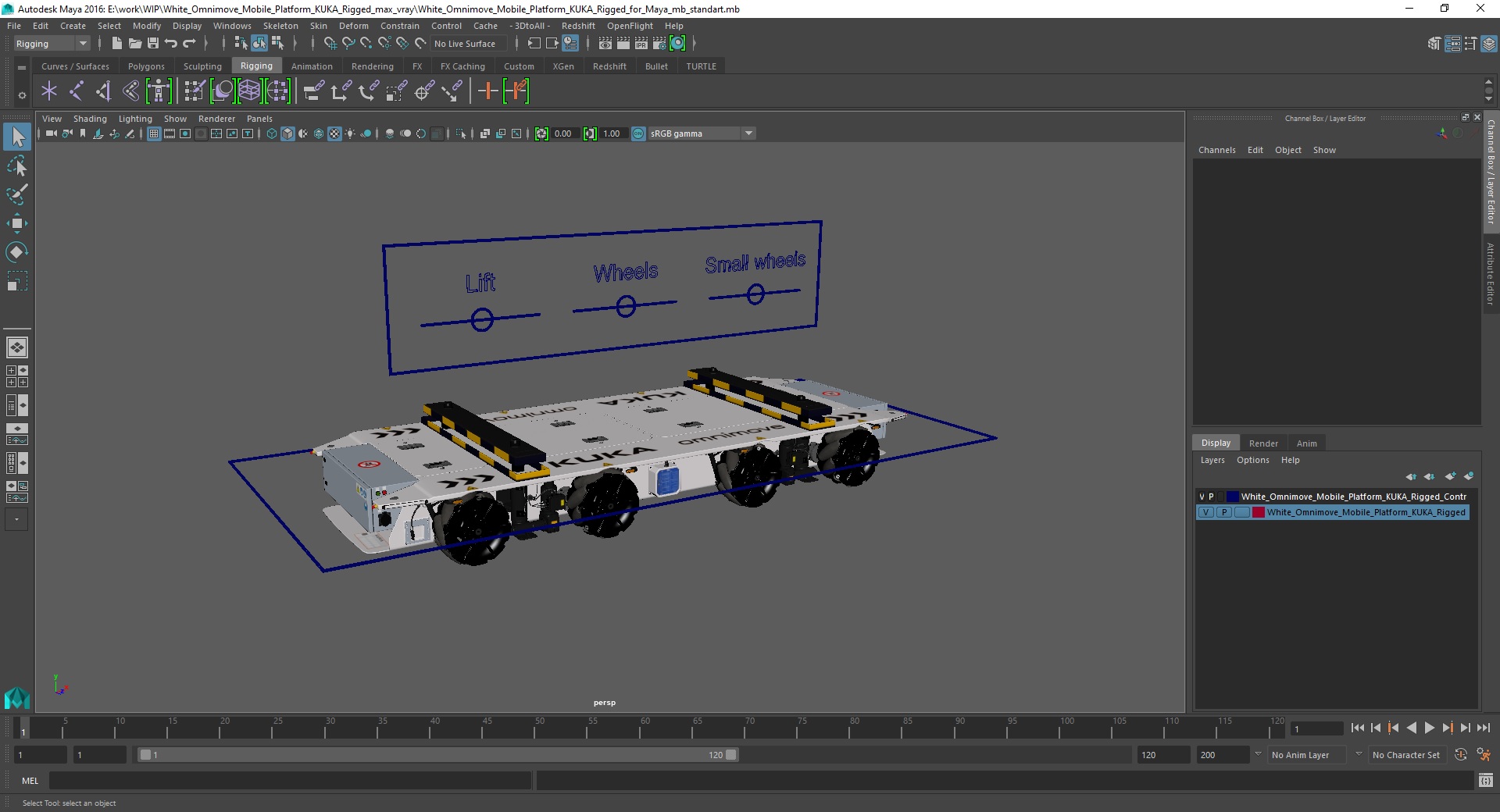Click No Live Surface field

[469, 44]
